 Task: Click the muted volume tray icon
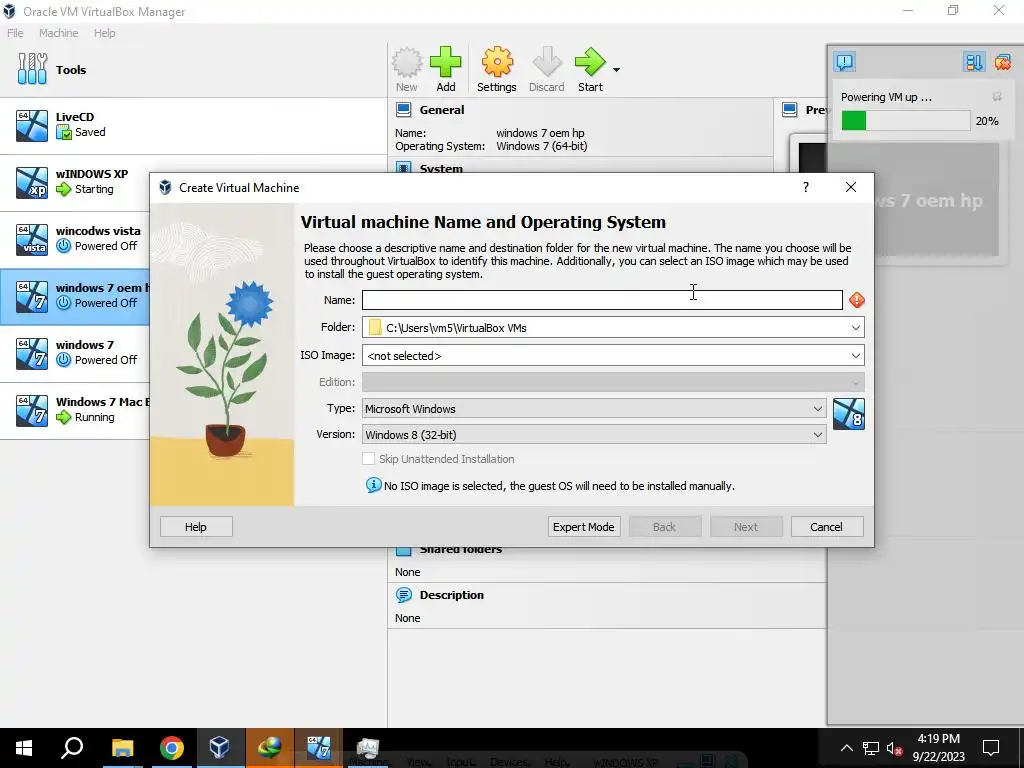894,748
